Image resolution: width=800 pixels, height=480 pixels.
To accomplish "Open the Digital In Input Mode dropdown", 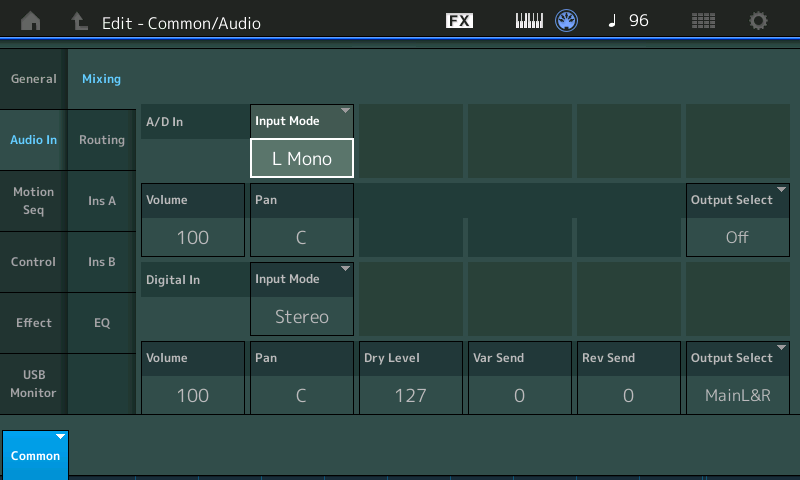I will [302, 299].
